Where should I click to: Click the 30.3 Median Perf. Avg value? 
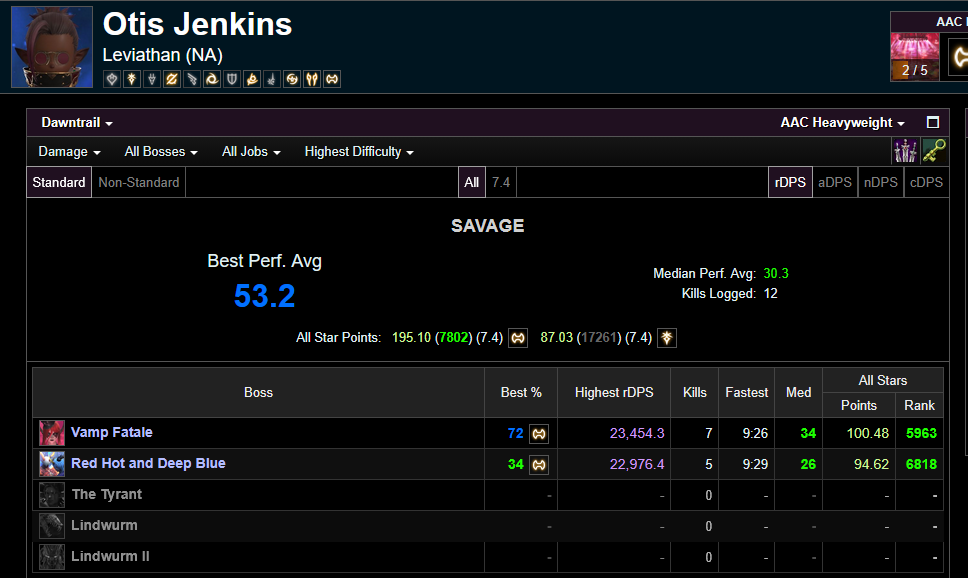tap(776, 273)
